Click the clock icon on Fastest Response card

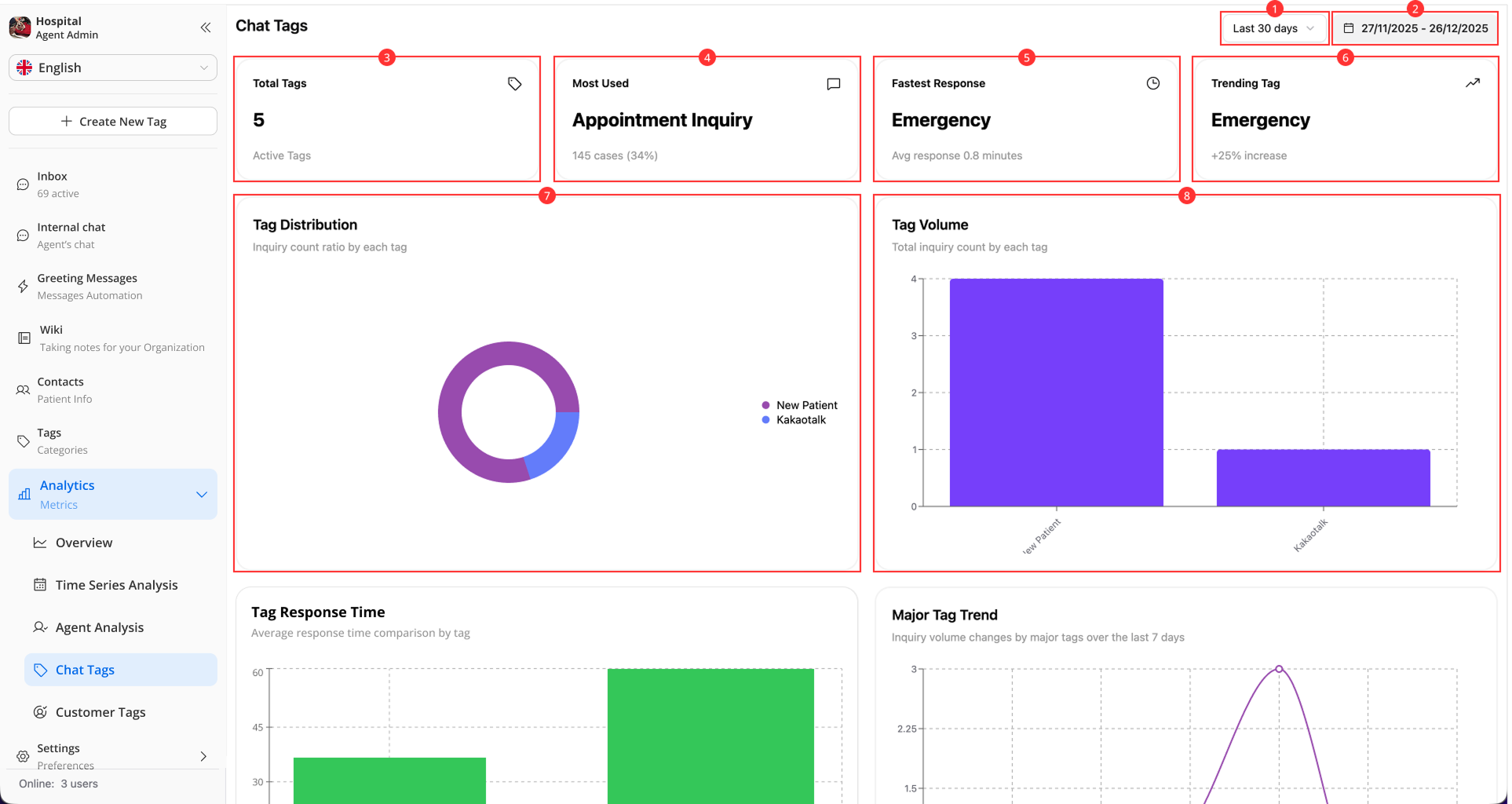tap(1152, 83)
